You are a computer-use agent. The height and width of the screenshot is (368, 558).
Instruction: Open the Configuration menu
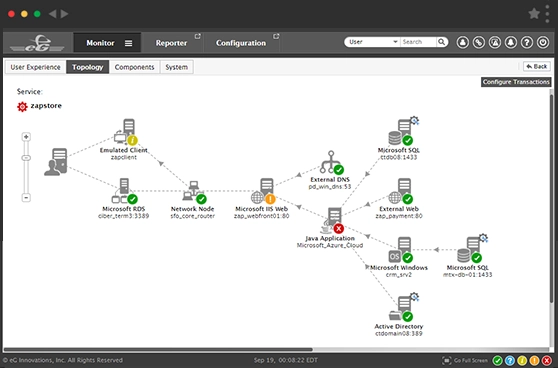click(x=241, y=43)
